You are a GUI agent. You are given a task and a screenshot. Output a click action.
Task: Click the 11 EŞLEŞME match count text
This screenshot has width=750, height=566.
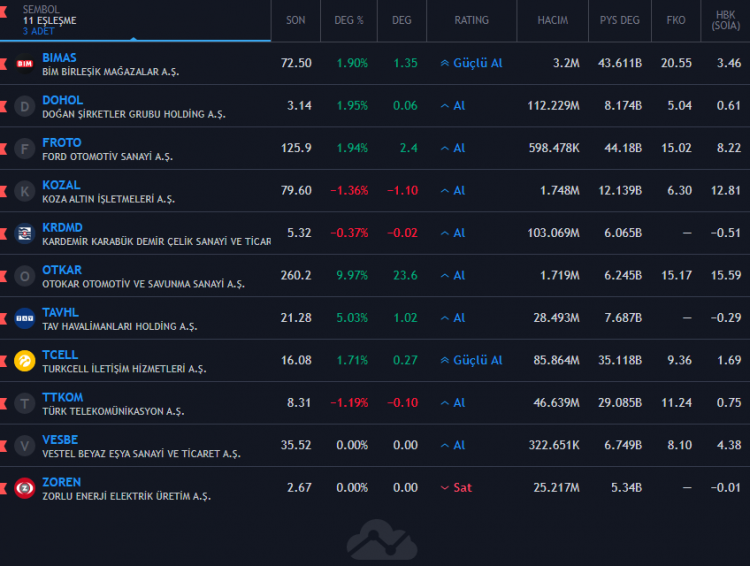[50, 21]
